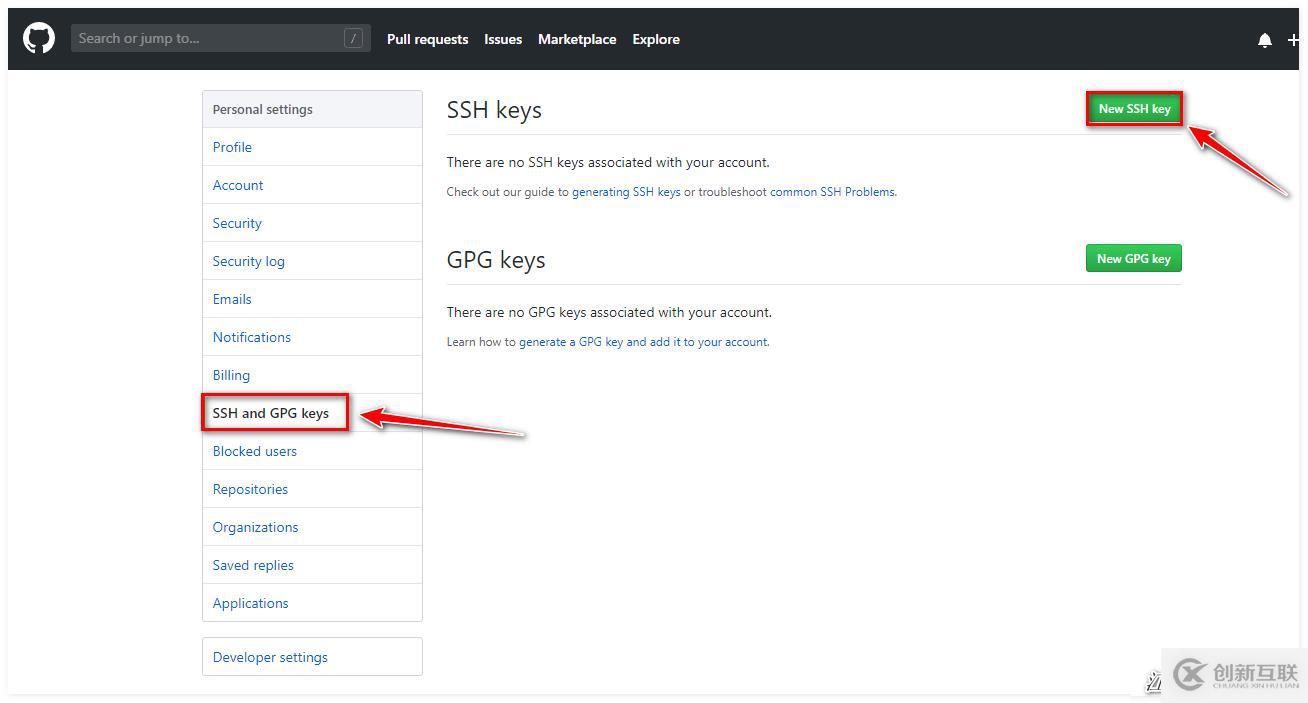The width and height of the screenshot is (1308, 703).
Task: Open common SSH Problems link
Action: (832, 192)
